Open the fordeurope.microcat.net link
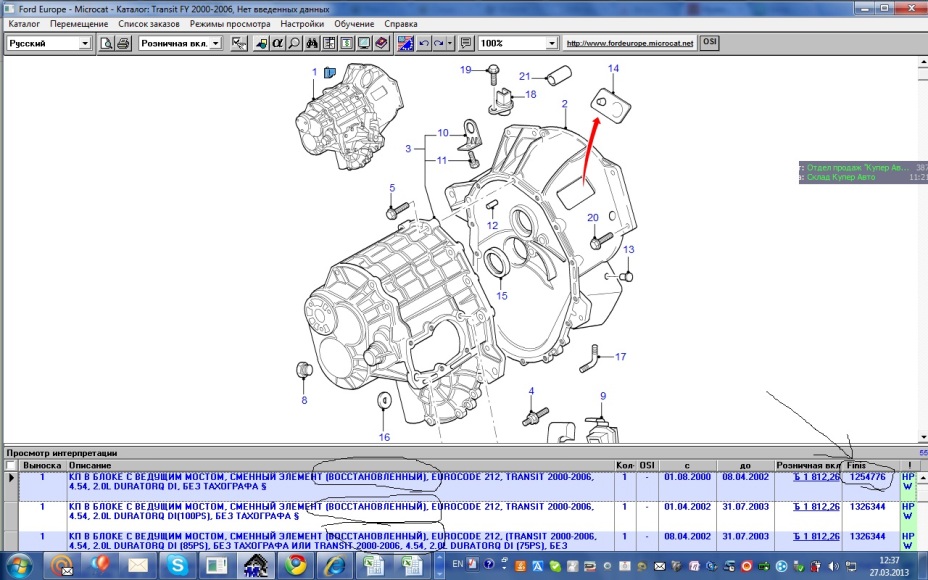 pyautogui.click(x=629, y=44)
